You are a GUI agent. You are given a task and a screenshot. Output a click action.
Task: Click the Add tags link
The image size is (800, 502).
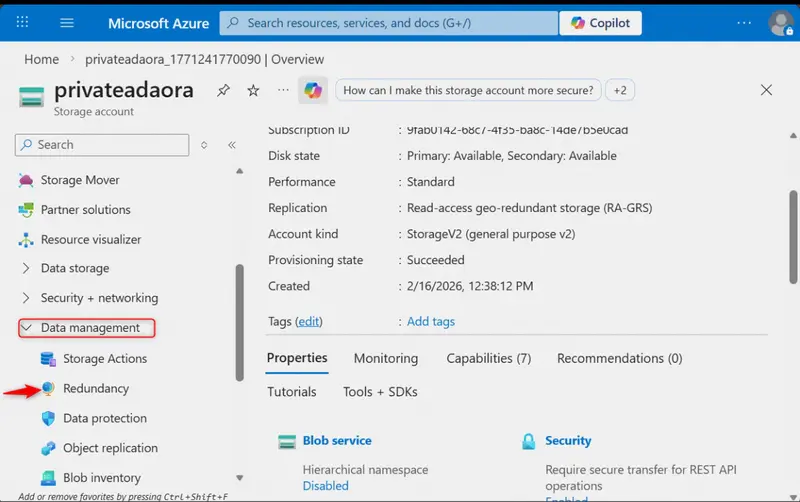[431, 321]
